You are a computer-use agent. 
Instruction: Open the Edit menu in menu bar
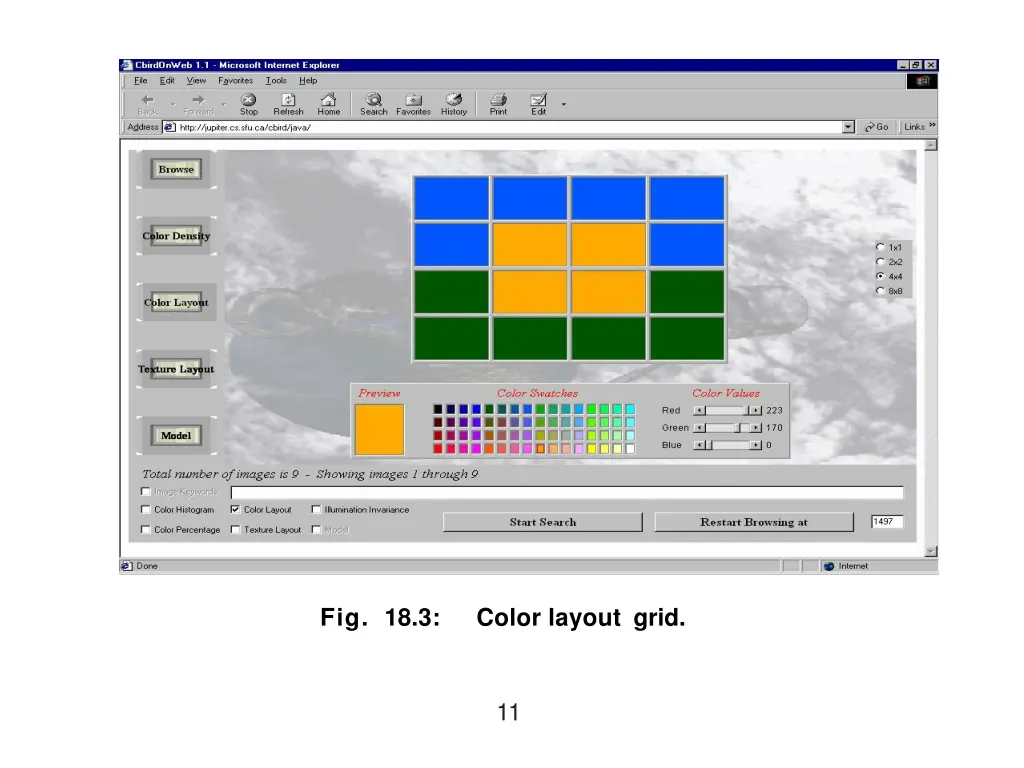pyautogui.click(x=167, y=80)
